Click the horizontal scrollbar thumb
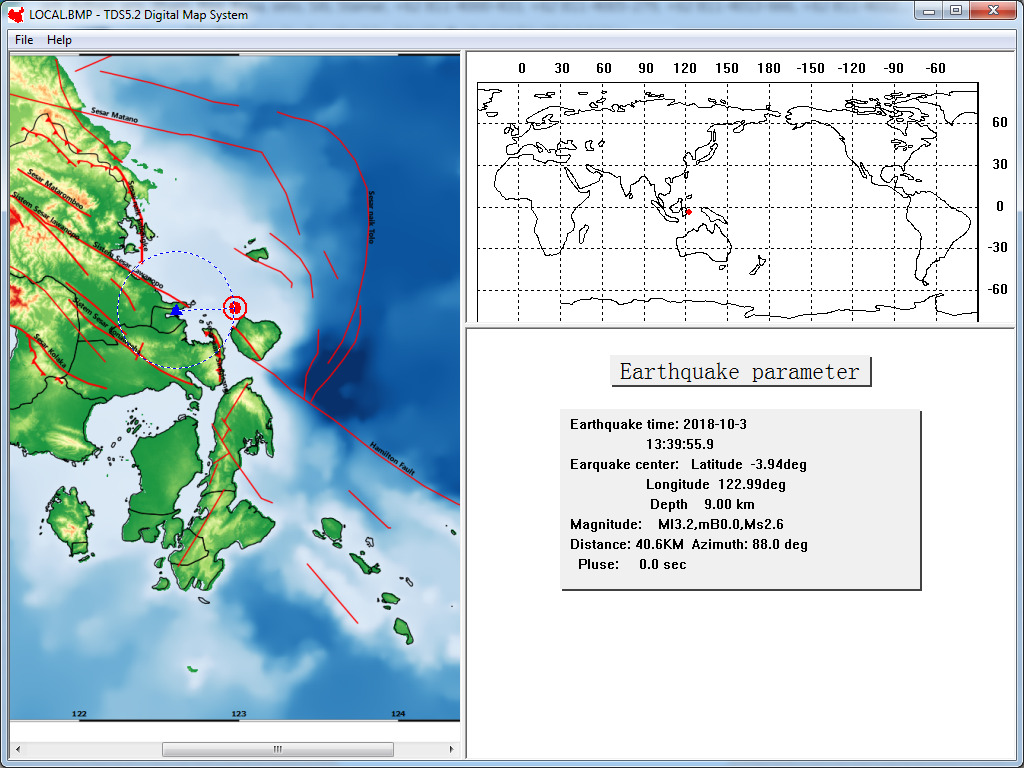This screenshot has height=768, width=1024. 278,749
